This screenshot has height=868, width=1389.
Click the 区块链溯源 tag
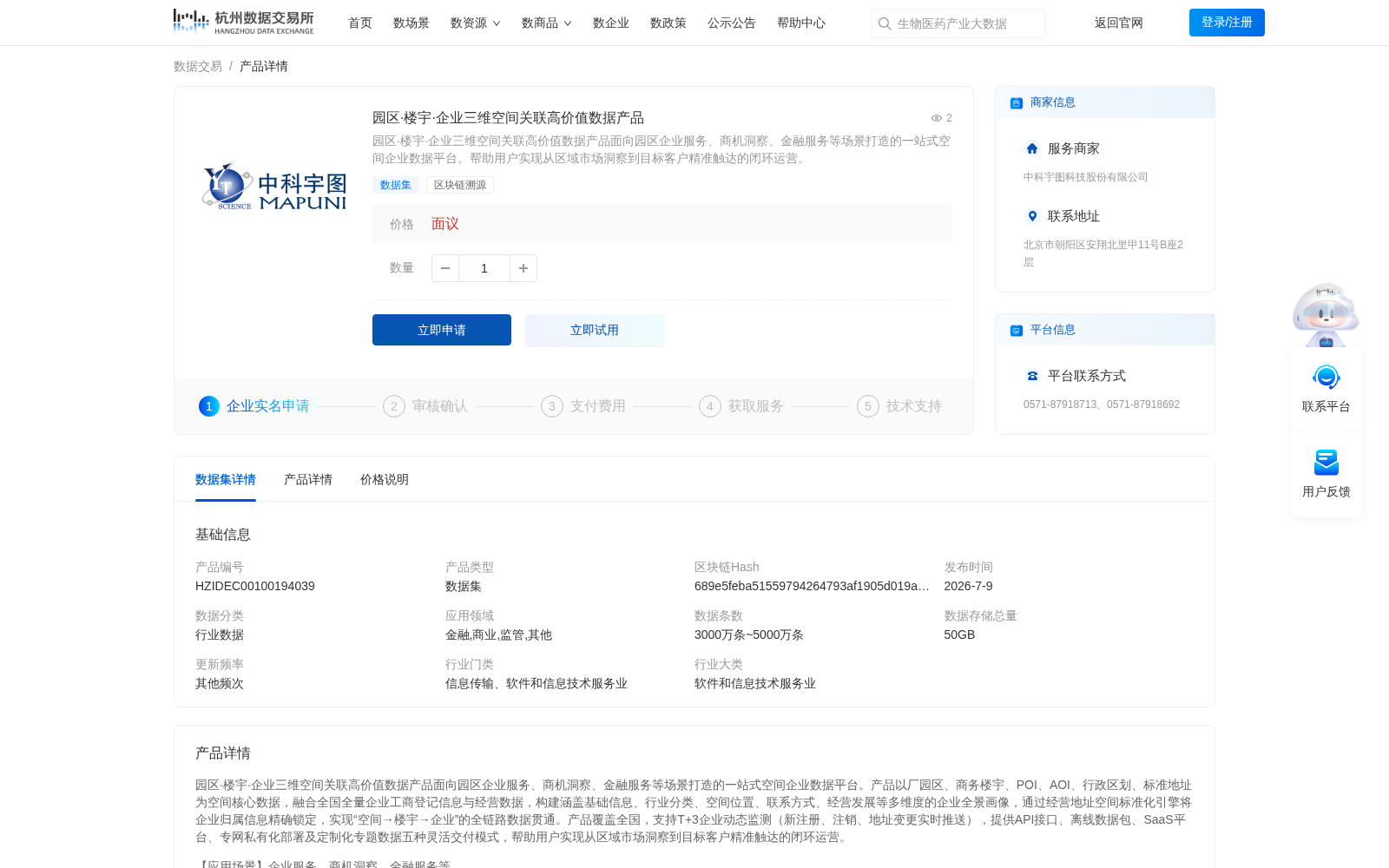pos(460,185)
